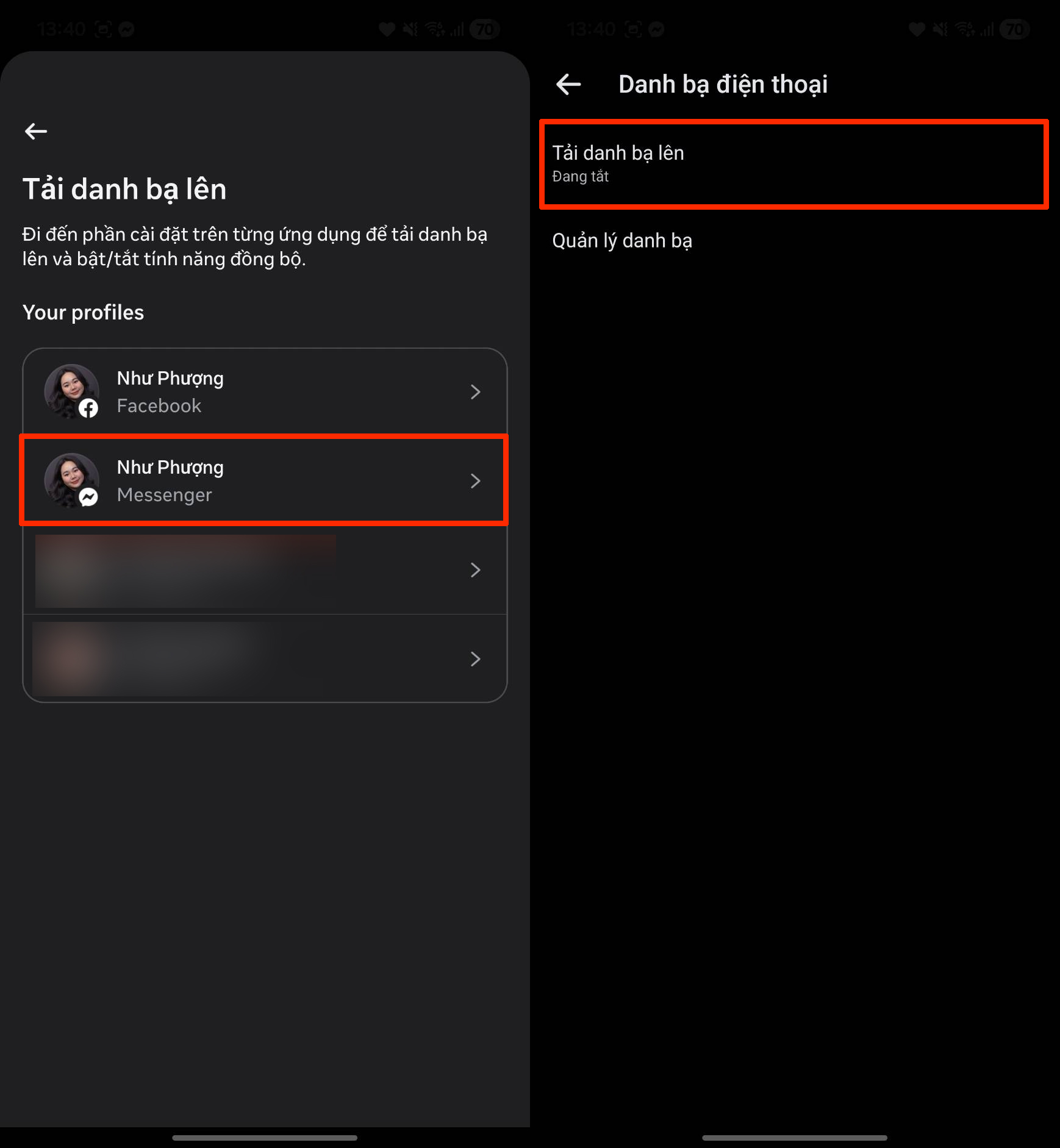Expand Như Phượng Messenger row chevron
Screen dimensions: 1060x1148
pos(476,481)
